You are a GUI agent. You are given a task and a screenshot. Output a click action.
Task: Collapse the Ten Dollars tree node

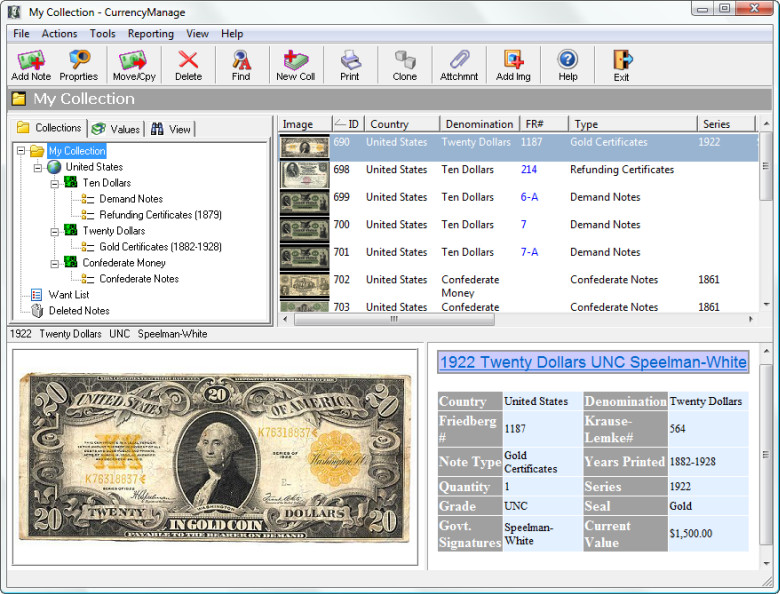point(54,184)
